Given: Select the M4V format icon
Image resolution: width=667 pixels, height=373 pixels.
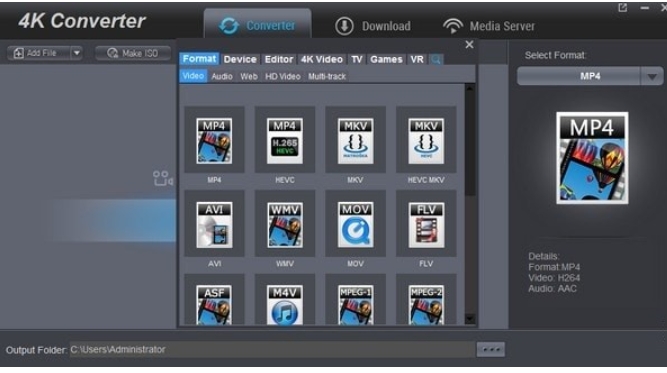Looking at the screenshot, I should 285,304.
